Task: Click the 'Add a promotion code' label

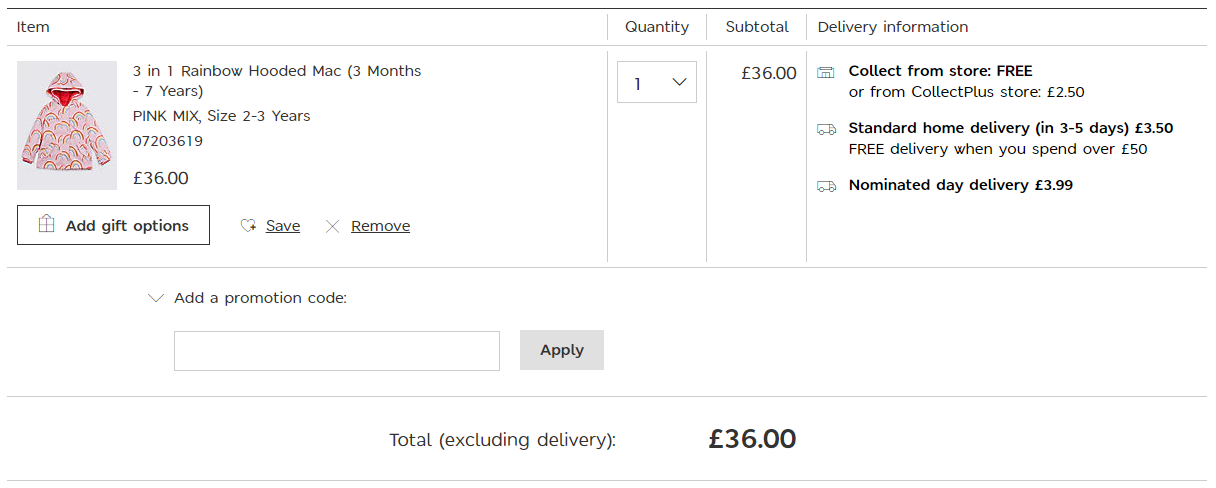Action: click(x=260, y=298)
